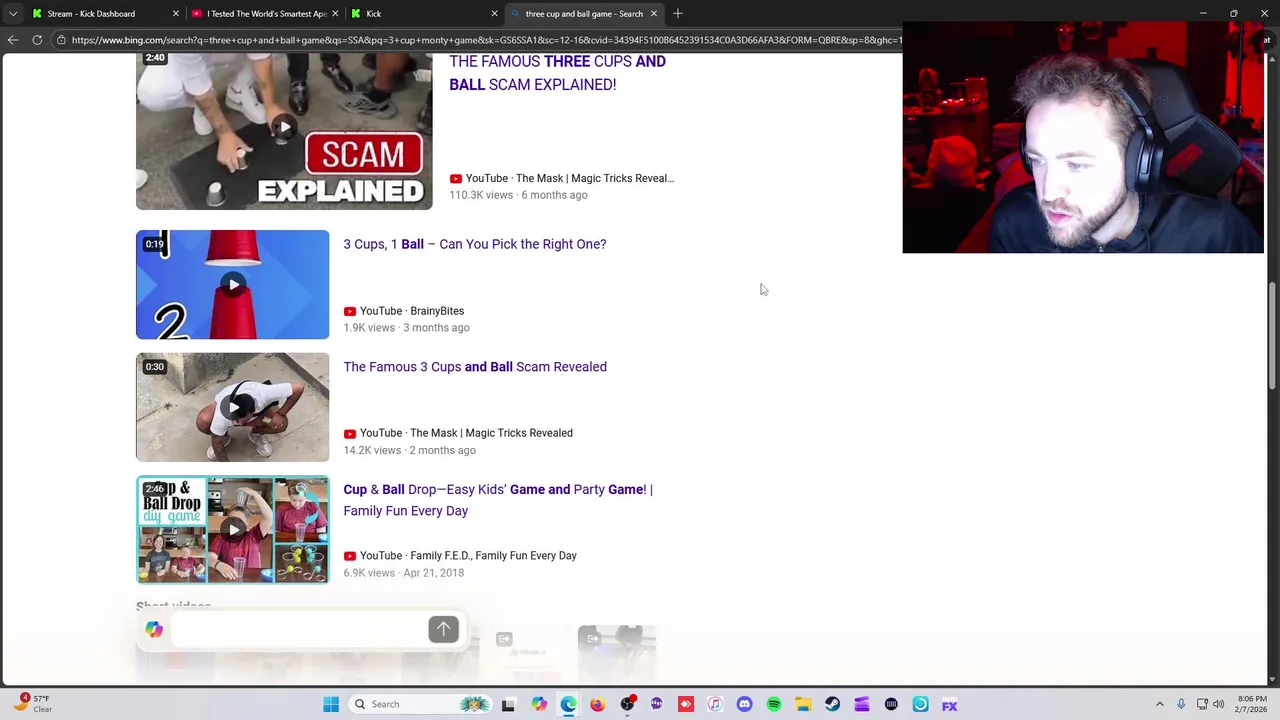The width and height of the screenshot is (1280, 720).
Task: View site info lock icon in address bar
Action: tap(61, 40)
